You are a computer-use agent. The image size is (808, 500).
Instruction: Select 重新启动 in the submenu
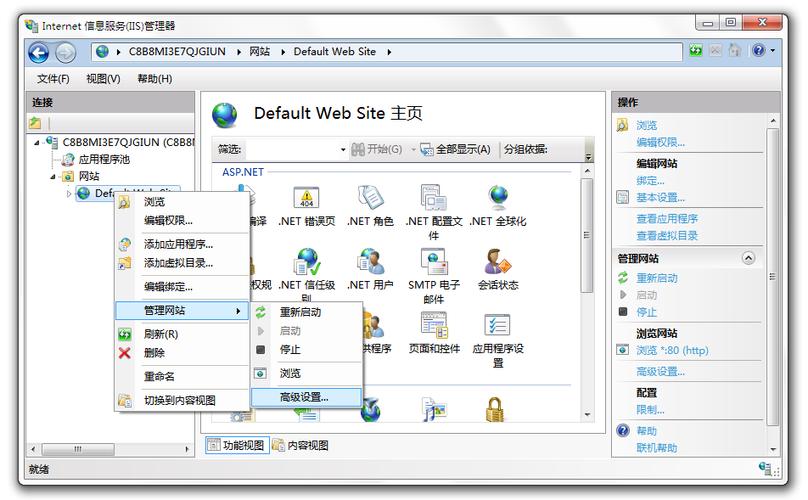[307, 312]
